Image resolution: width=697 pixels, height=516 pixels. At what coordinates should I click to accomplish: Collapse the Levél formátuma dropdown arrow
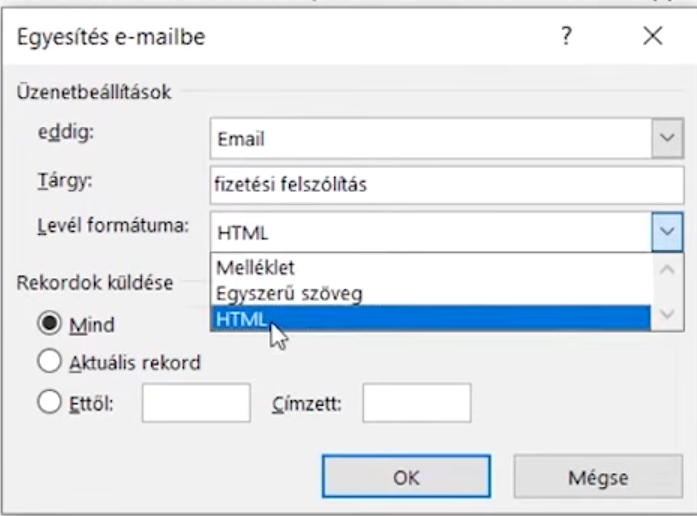pos(666,231)
